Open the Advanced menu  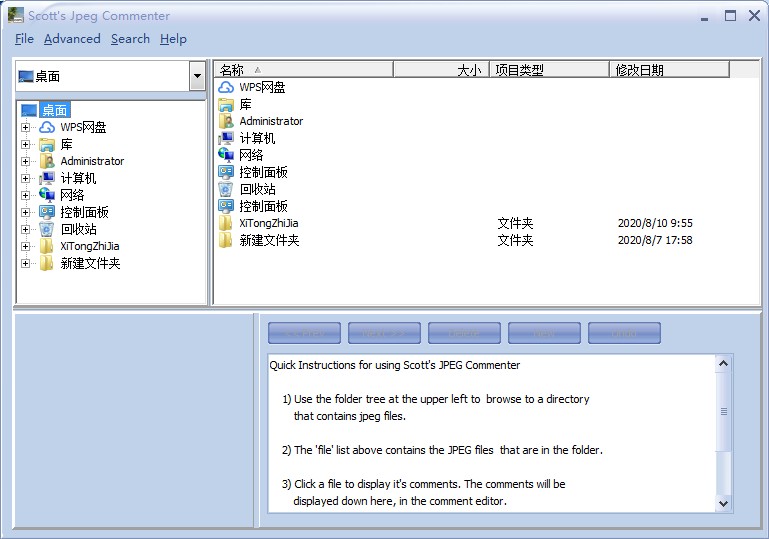(x=72, y=39)
